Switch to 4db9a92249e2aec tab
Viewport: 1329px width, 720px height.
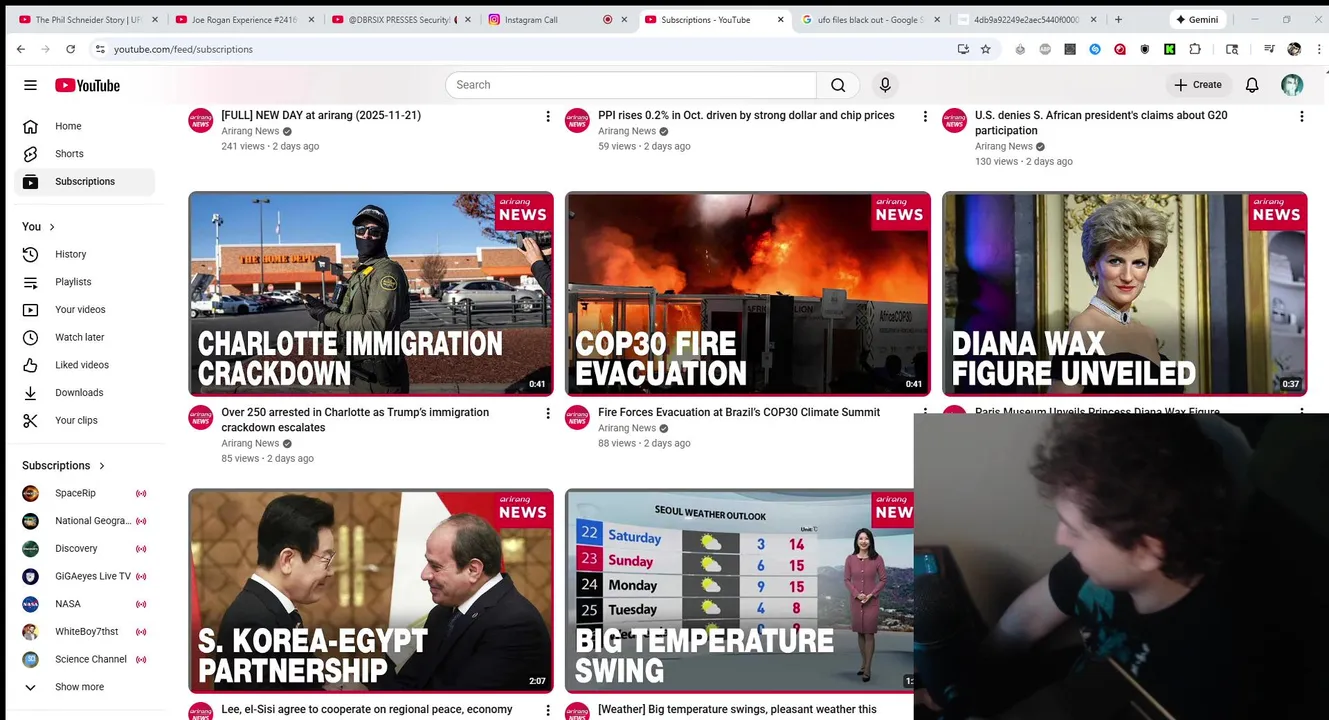click(1028, 19)
